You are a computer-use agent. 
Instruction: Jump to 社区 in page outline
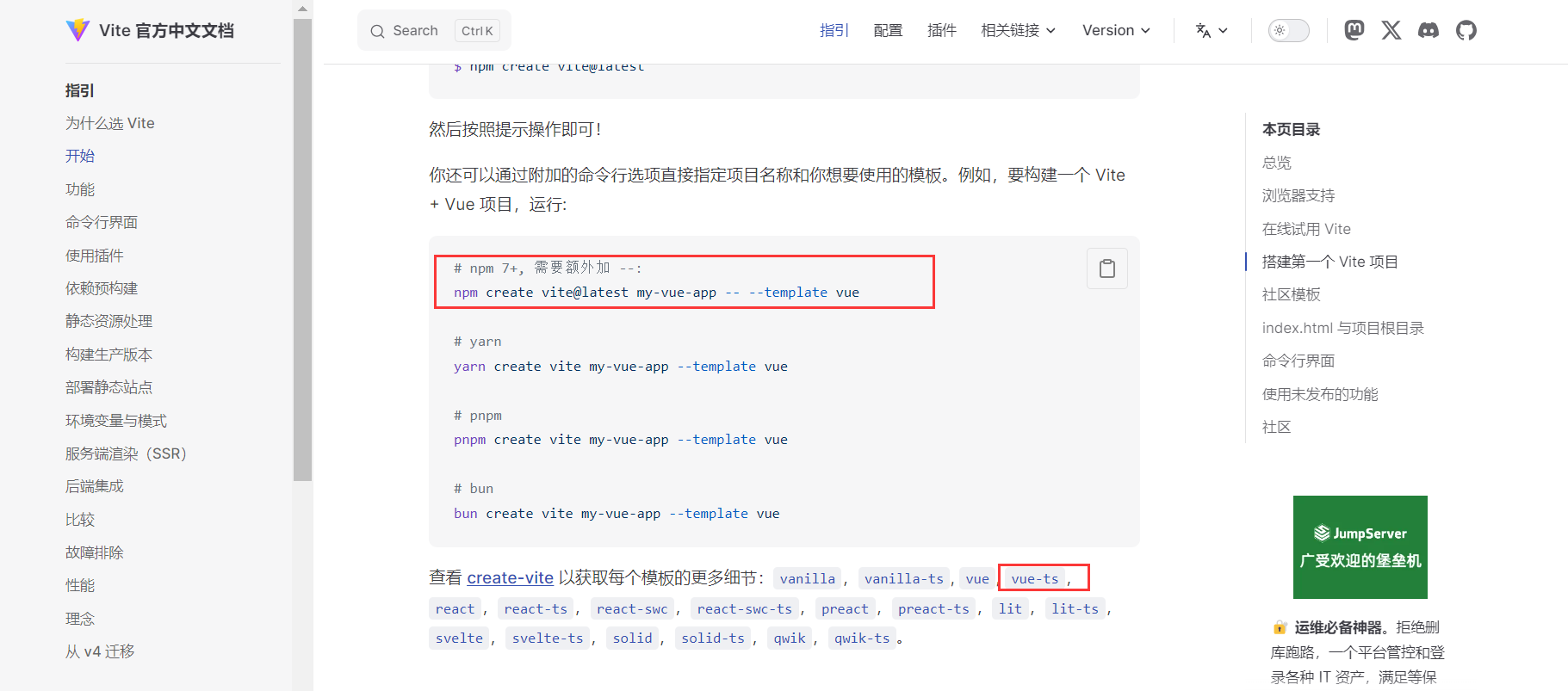[1277, 427]
